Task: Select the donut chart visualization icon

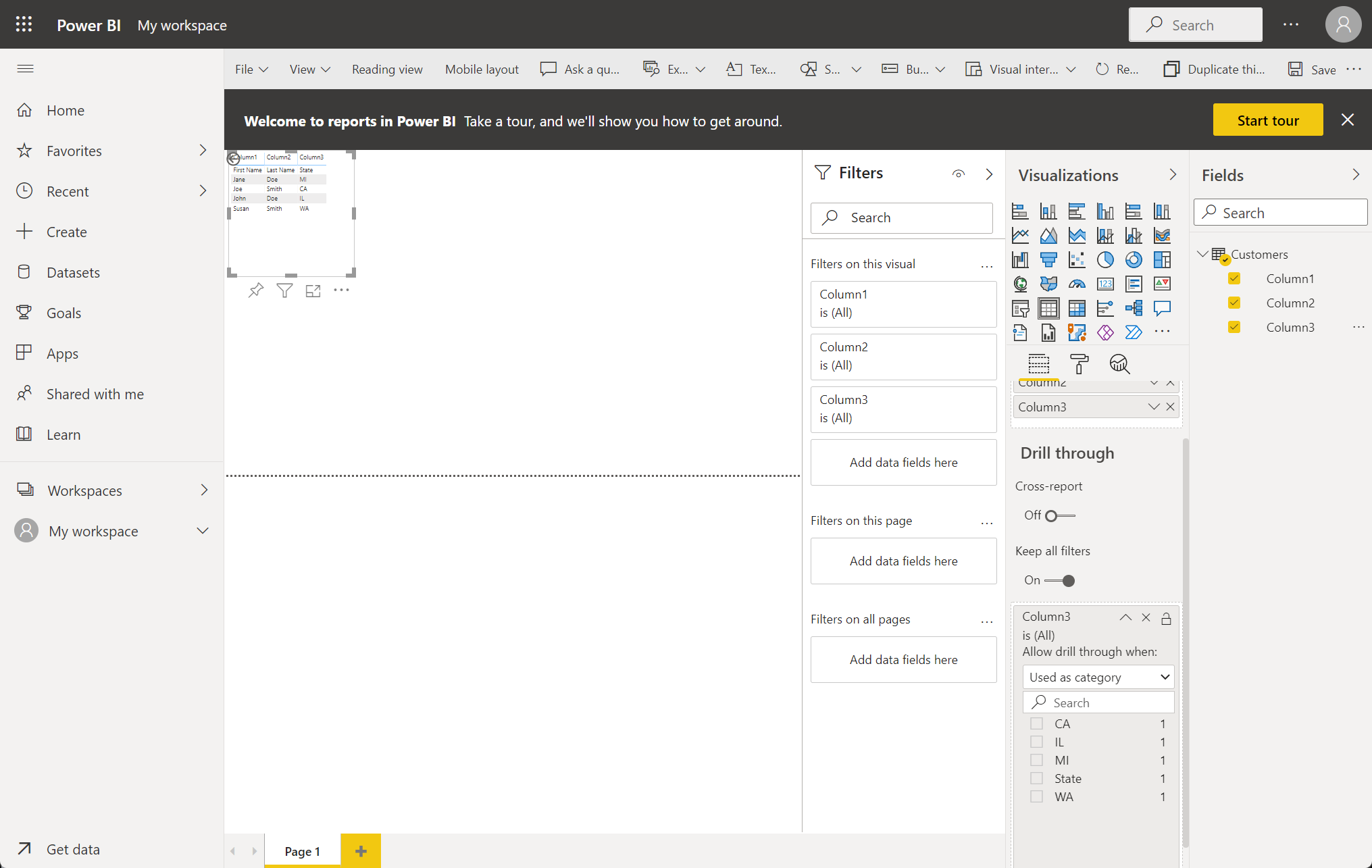Action: click(1134, 260)
